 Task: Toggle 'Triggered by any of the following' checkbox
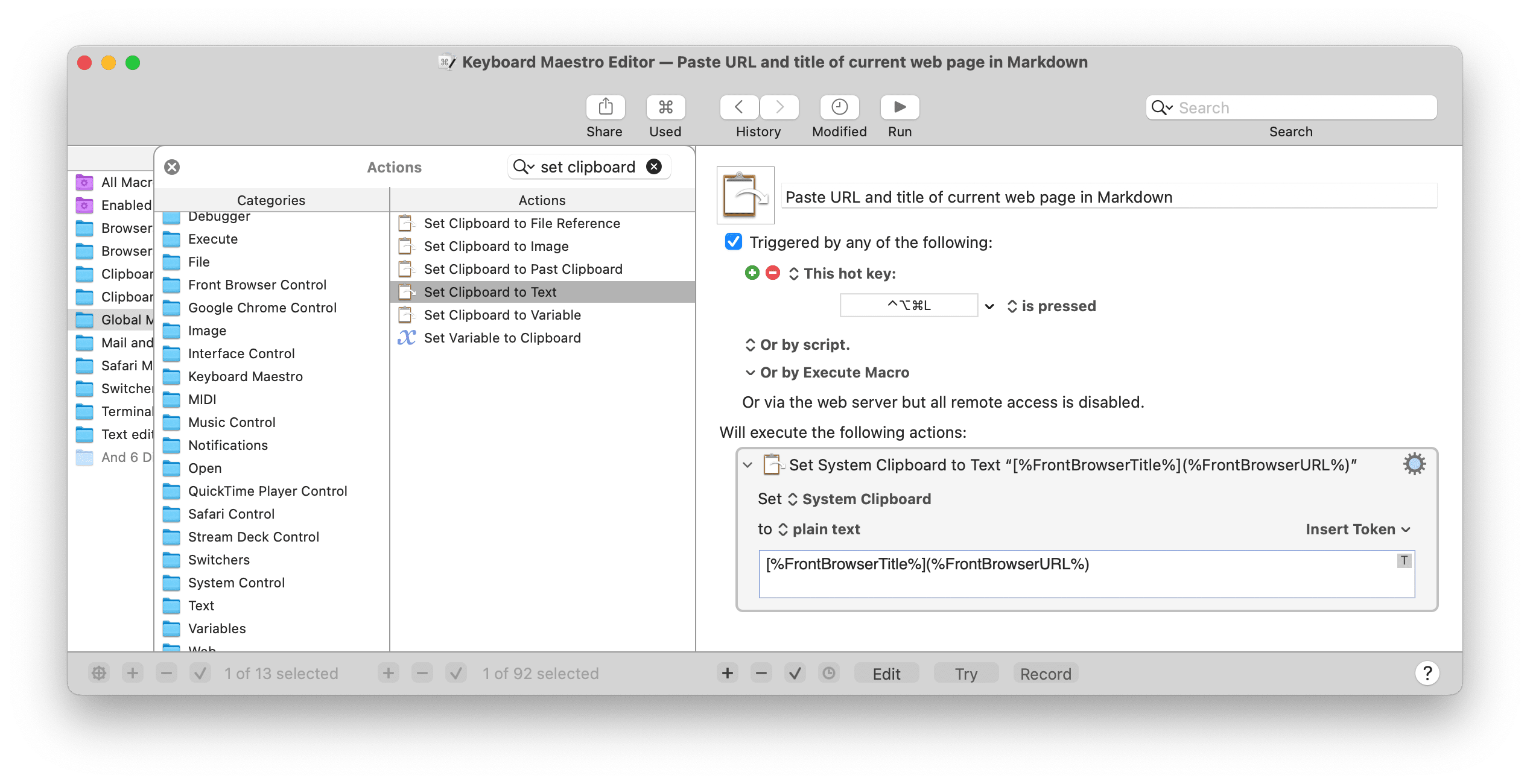pyautogui.click(x=733, y=242)
